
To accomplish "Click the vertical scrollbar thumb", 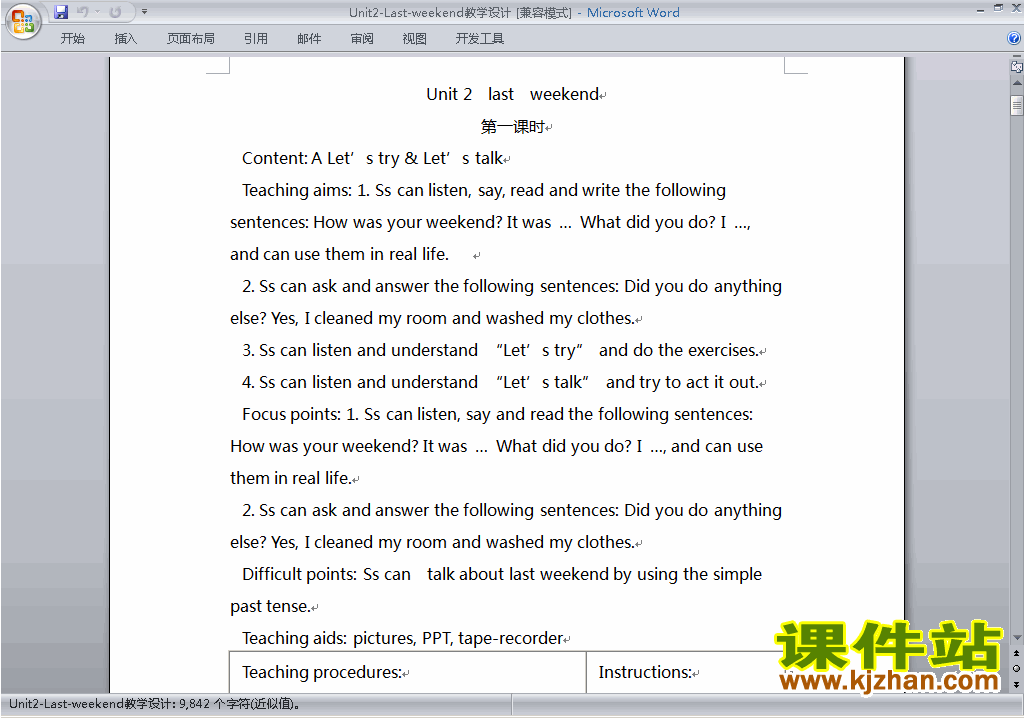I will (x=1017, y=105).
